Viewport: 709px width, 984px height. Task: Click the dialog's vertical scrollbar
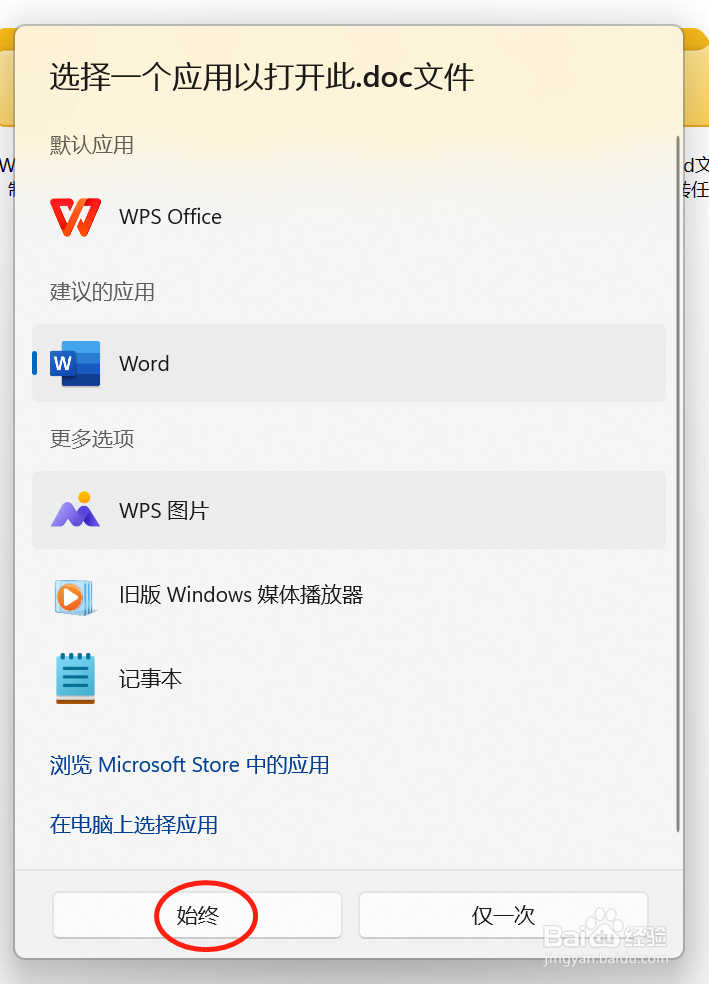(x=678, y=483)
